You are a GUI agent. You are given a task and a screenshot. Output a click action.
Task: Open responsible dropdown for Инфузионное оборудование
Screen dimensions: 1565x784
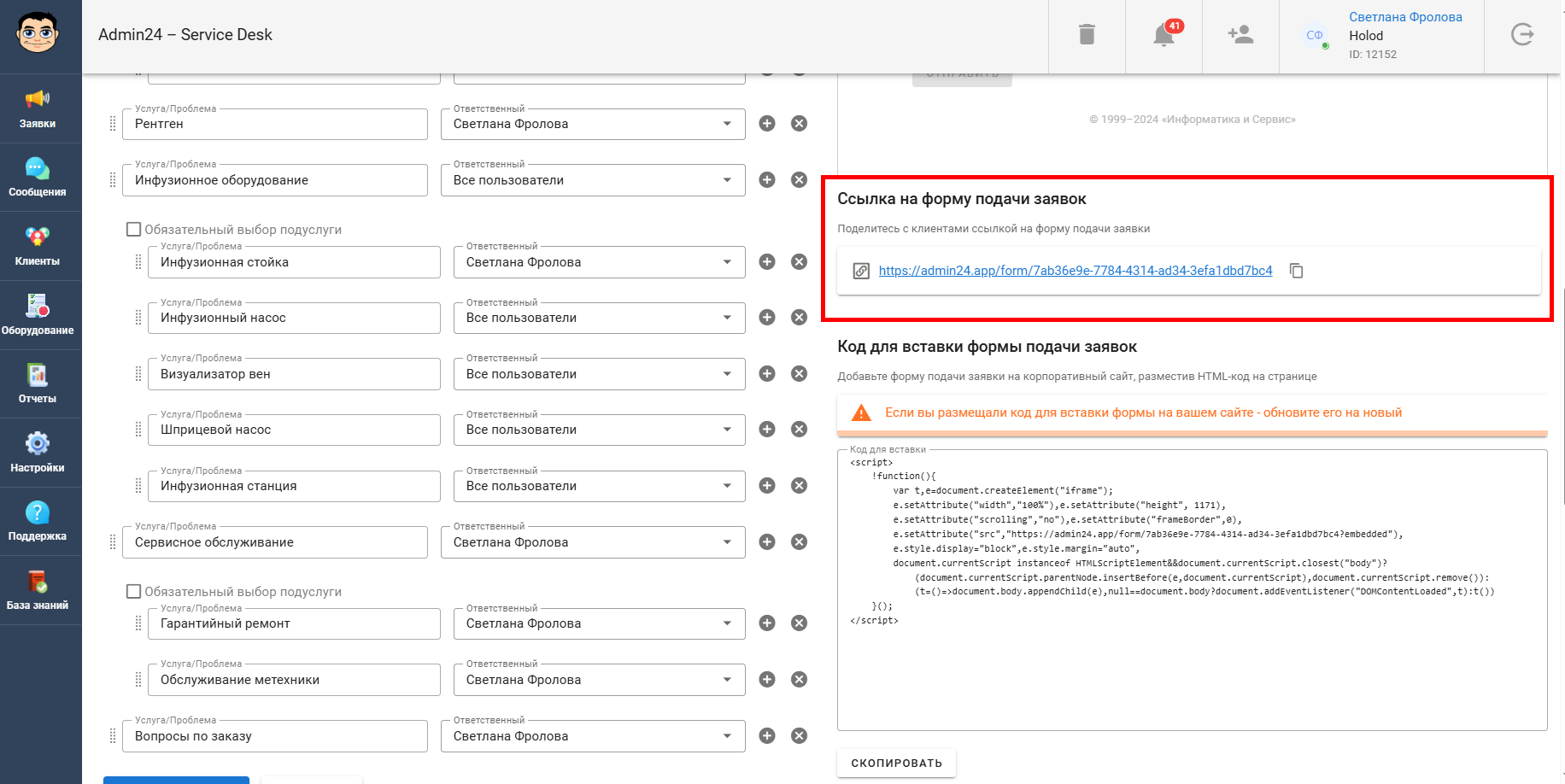(x=593, y=180)
